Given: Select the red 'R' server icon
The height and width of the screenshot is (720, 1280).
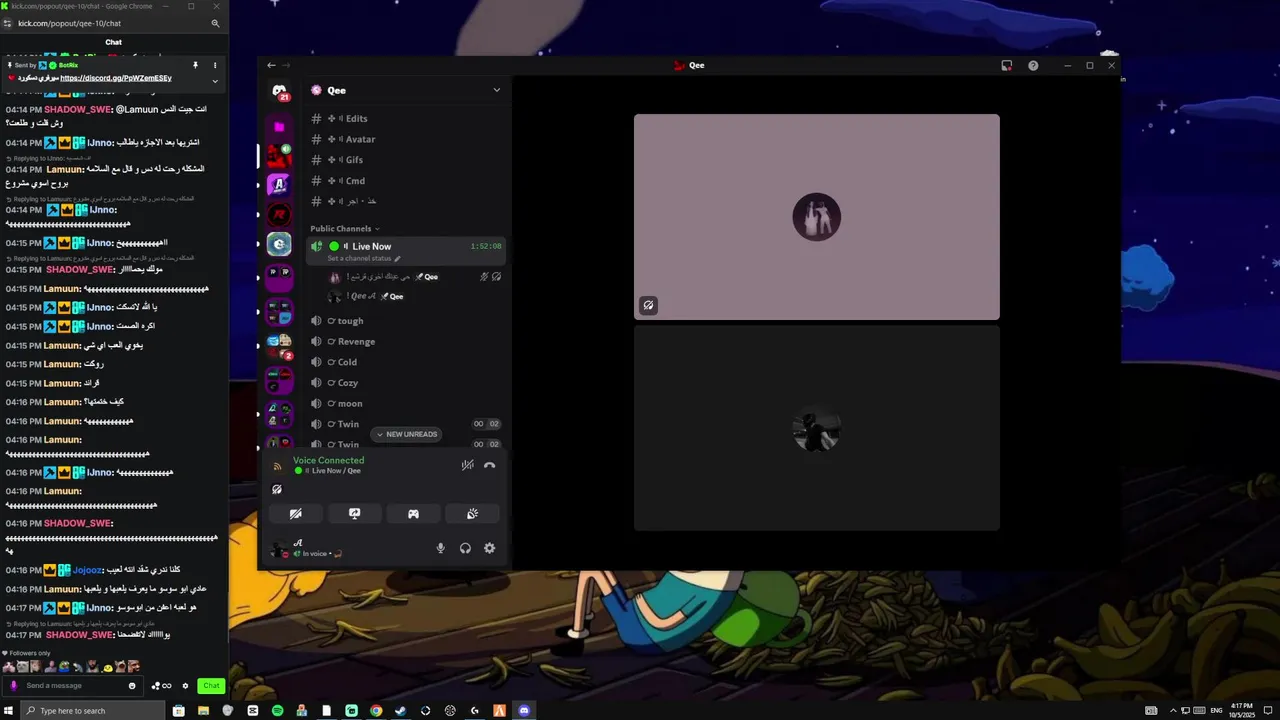Looking at the screenshot, I should 279,214.
